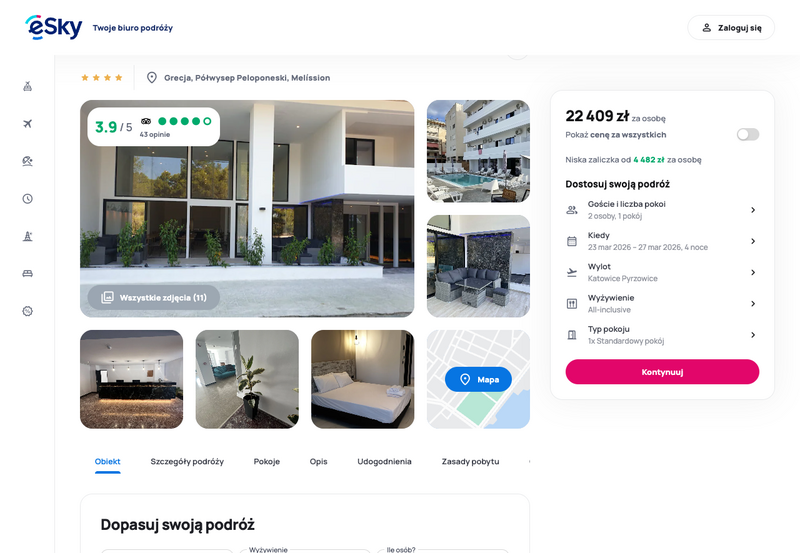
Task: Expand 'Typ pokoju' room selection
Action: [662, 335]
